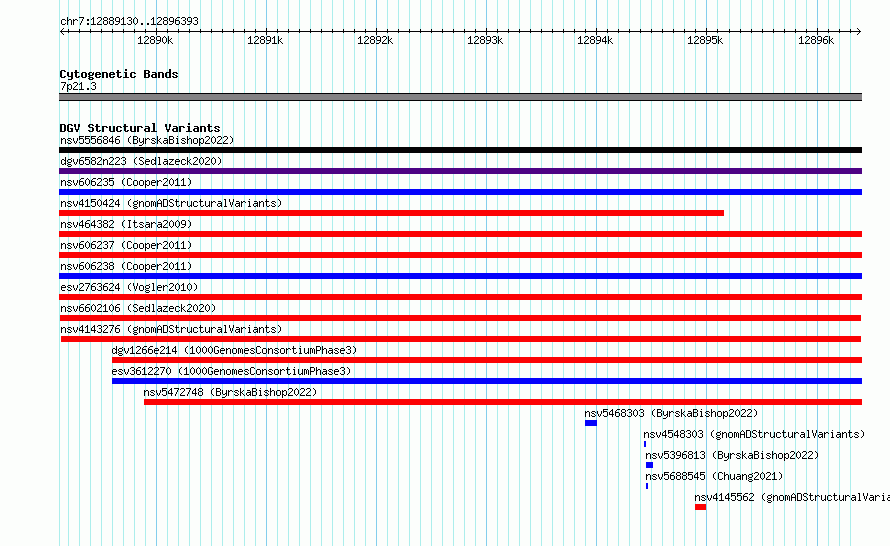Open nsv4548303 (gnomADStructuralVariants) label
This screenshot has width=890, height=546.
click(754, 434)
